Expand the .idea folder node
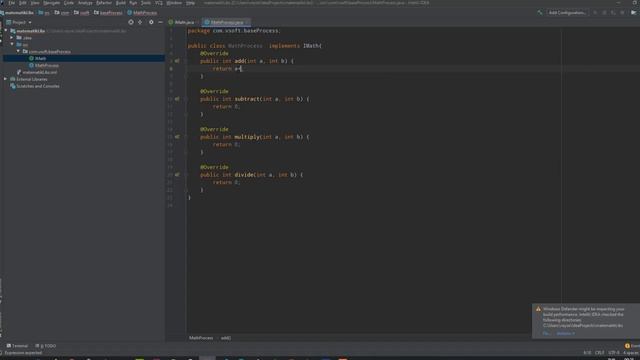 tap(12, 38)
